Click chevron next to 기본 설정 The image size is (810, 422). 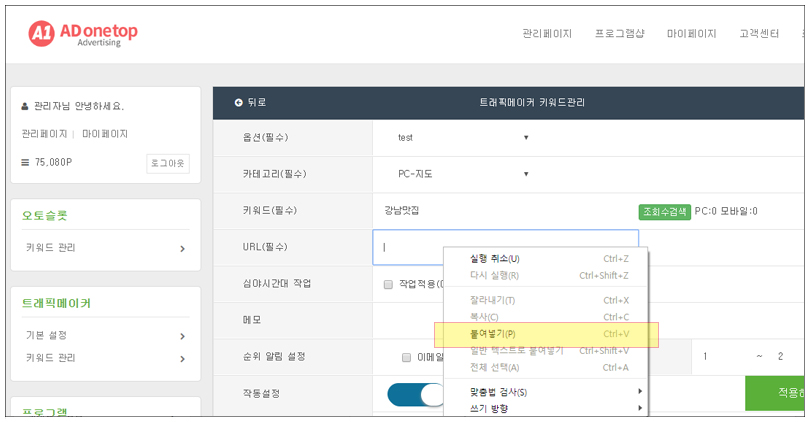click(x=182, y=336)
